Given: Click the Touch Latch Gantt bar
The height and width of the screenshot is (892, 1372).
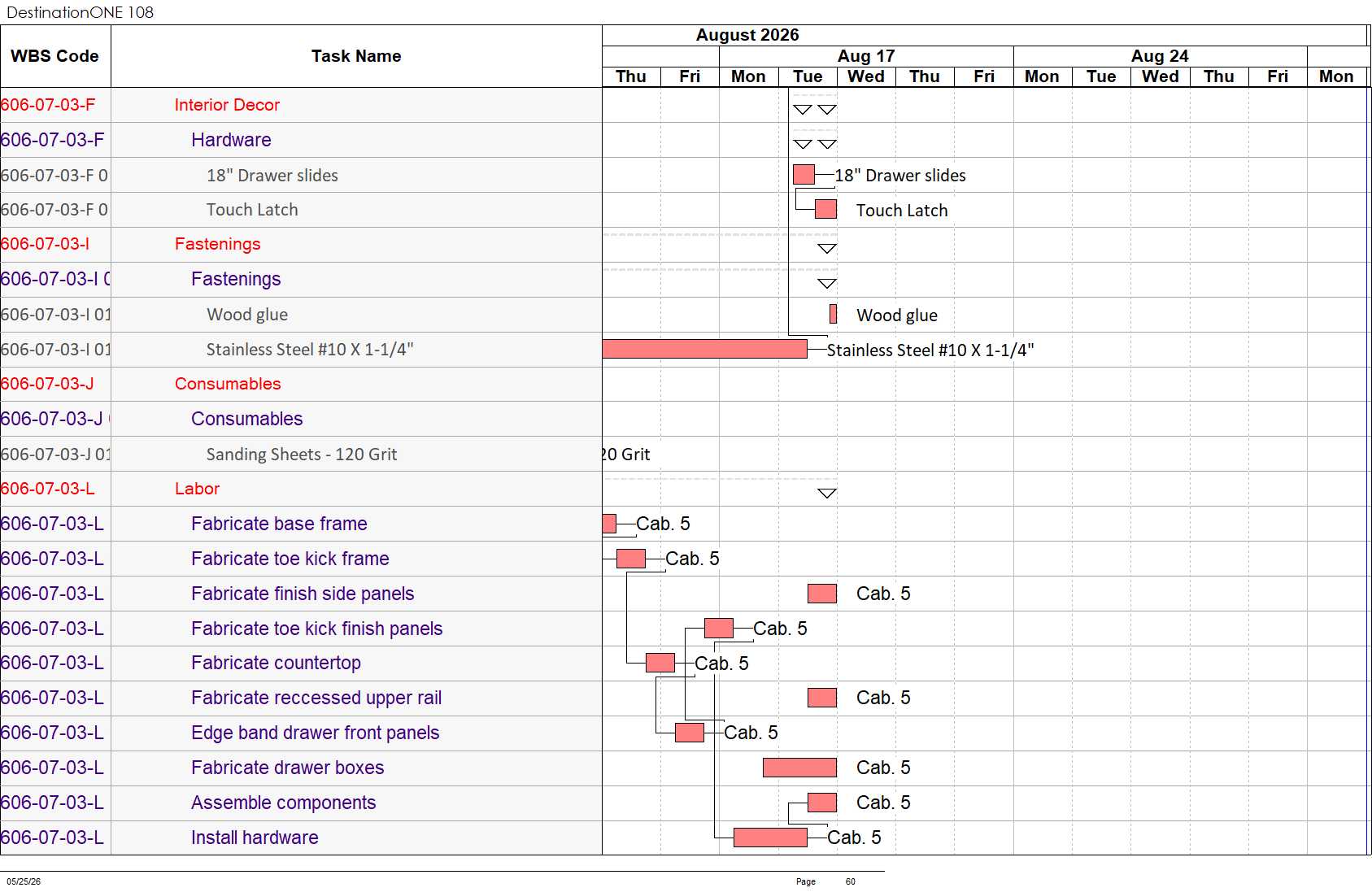Looking at the screenshot, I should pyautogui.click(x=825, y=210).
